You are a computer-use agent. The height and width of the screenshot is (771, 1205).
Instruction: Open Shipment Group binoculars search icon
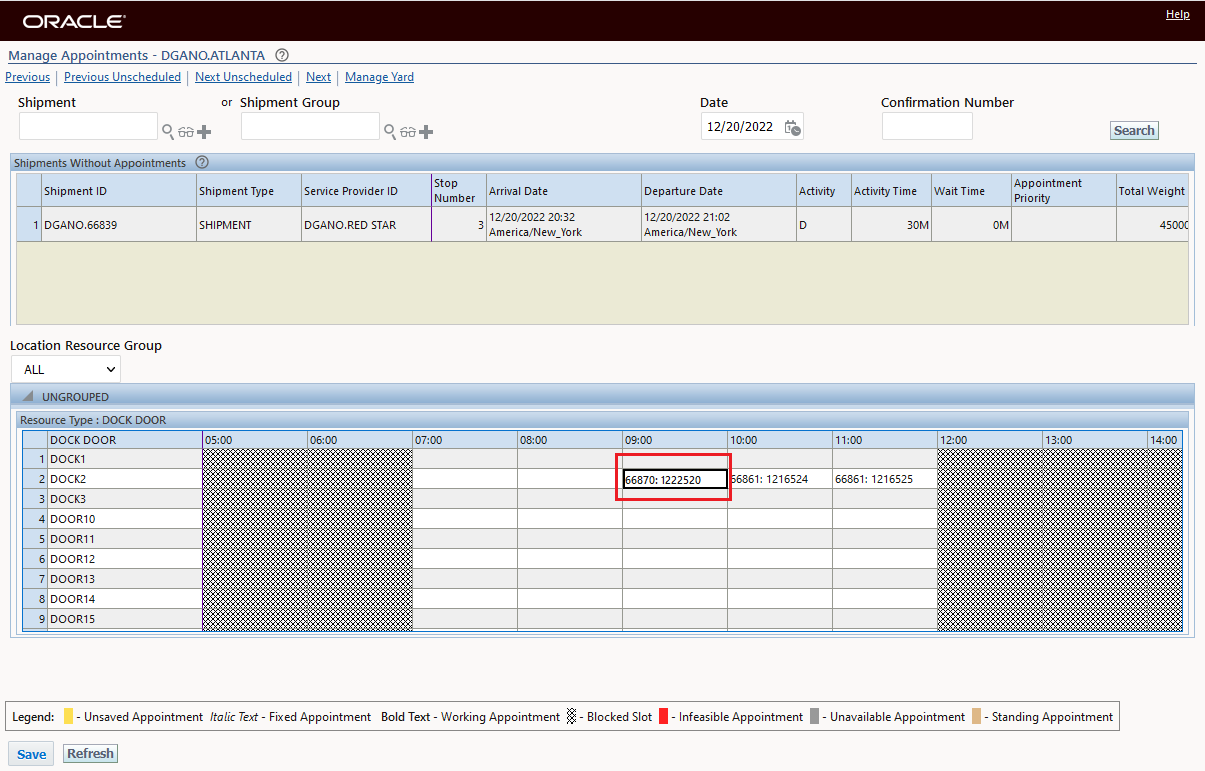point(408,131)
